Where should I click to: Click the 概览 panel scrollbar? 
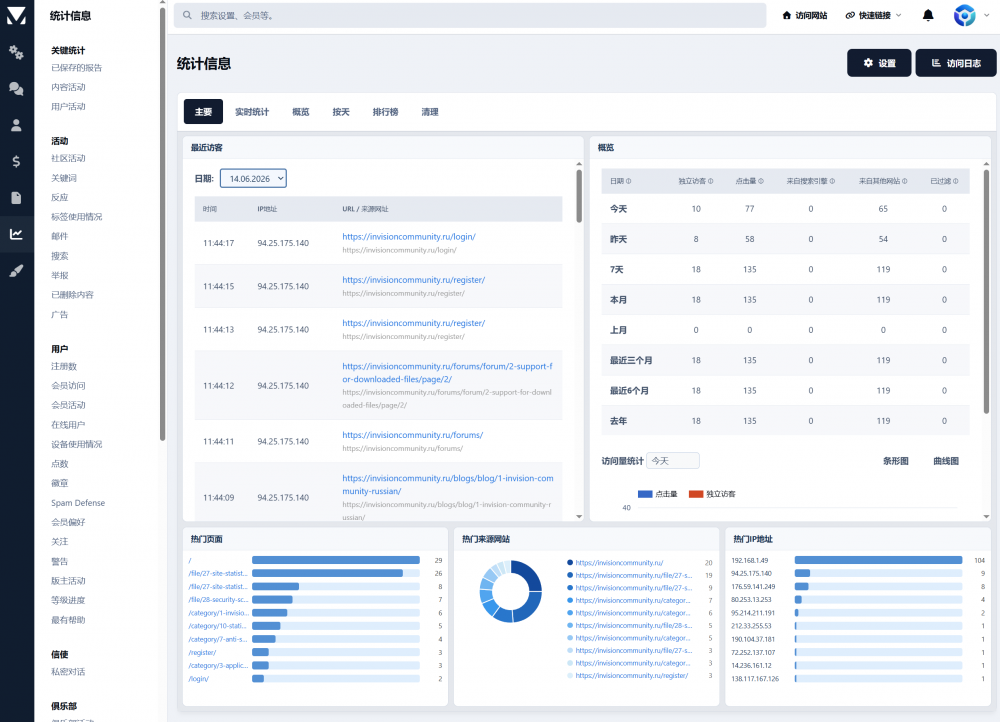tap(986, 291)
